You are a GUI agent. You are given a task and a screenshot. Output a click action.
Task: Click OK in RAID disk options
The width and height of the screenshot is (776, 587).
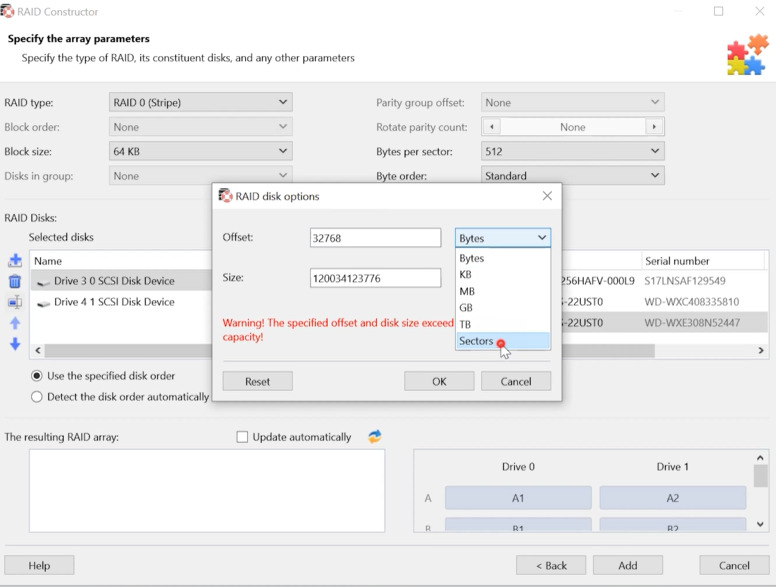439,382
